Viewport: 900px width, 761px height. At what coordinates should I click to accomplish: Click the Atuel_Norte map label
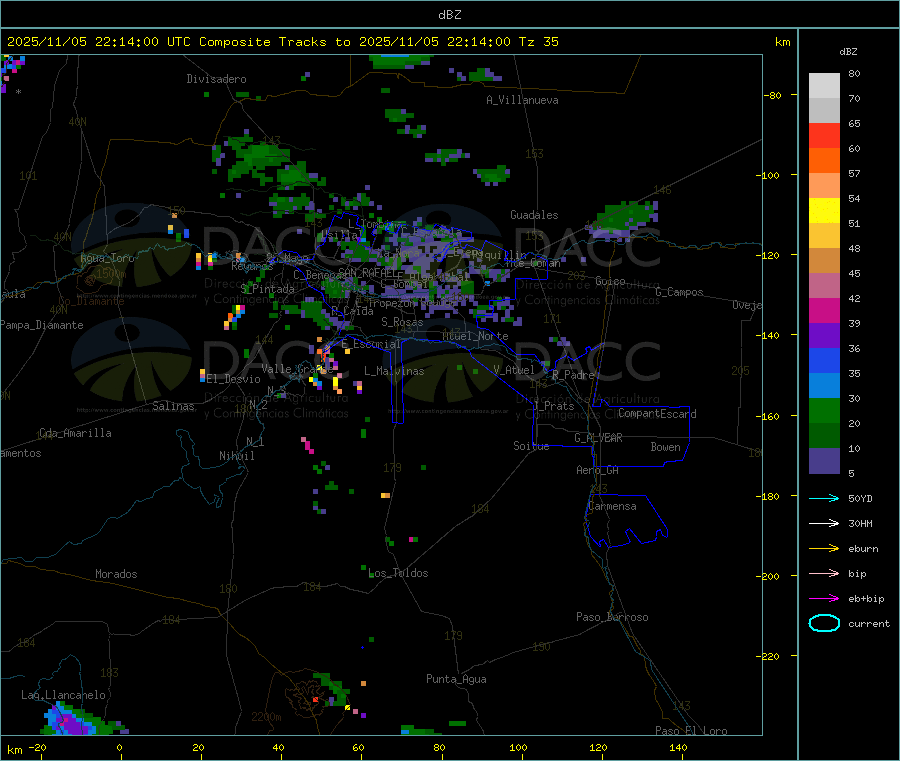click(475, 336)
